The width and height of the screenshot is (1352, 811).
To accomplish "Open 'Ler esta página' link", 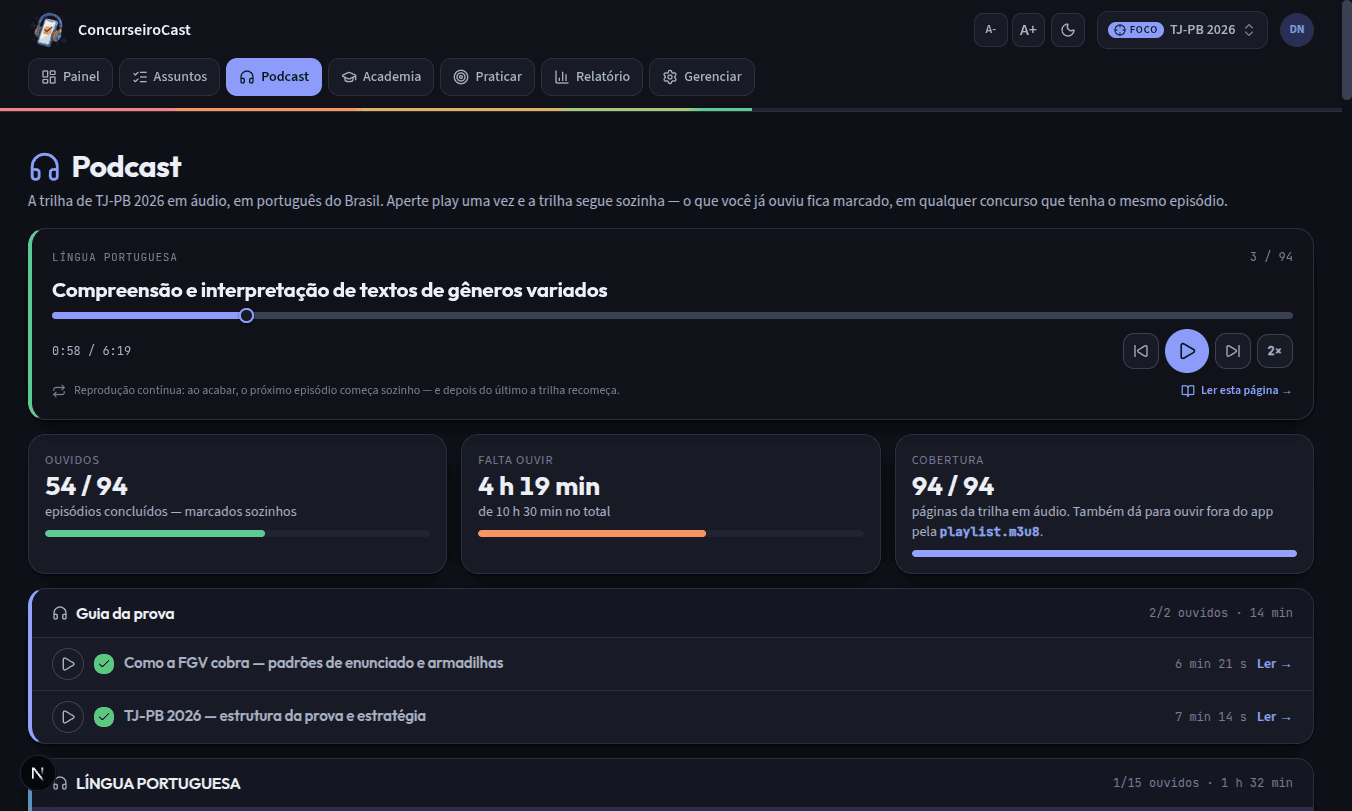I will click(1236, 391).
